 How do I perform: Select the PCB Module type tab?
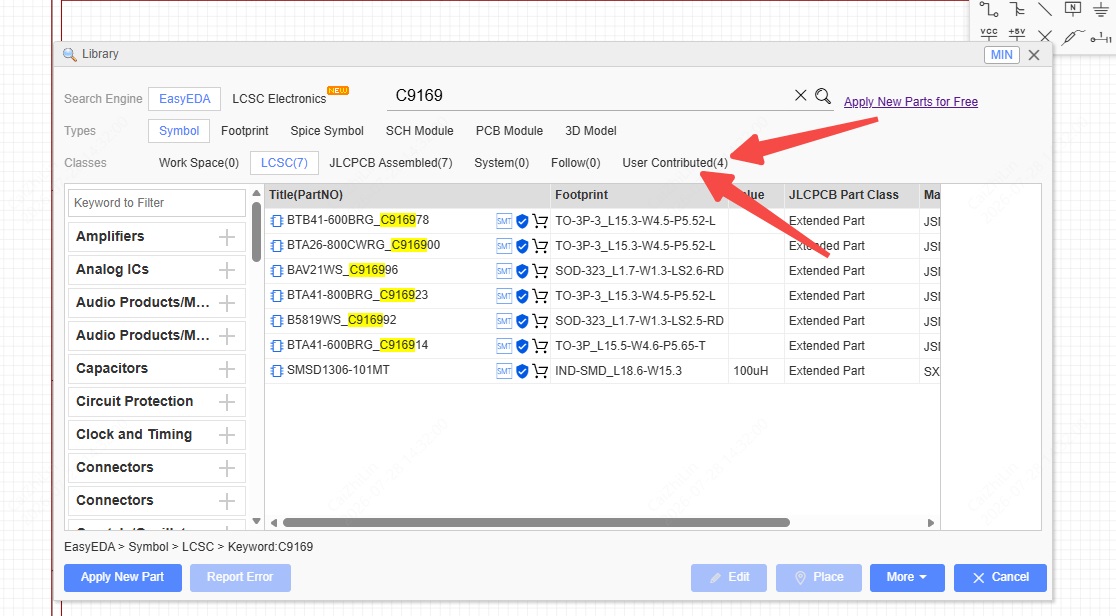point(509,131)
